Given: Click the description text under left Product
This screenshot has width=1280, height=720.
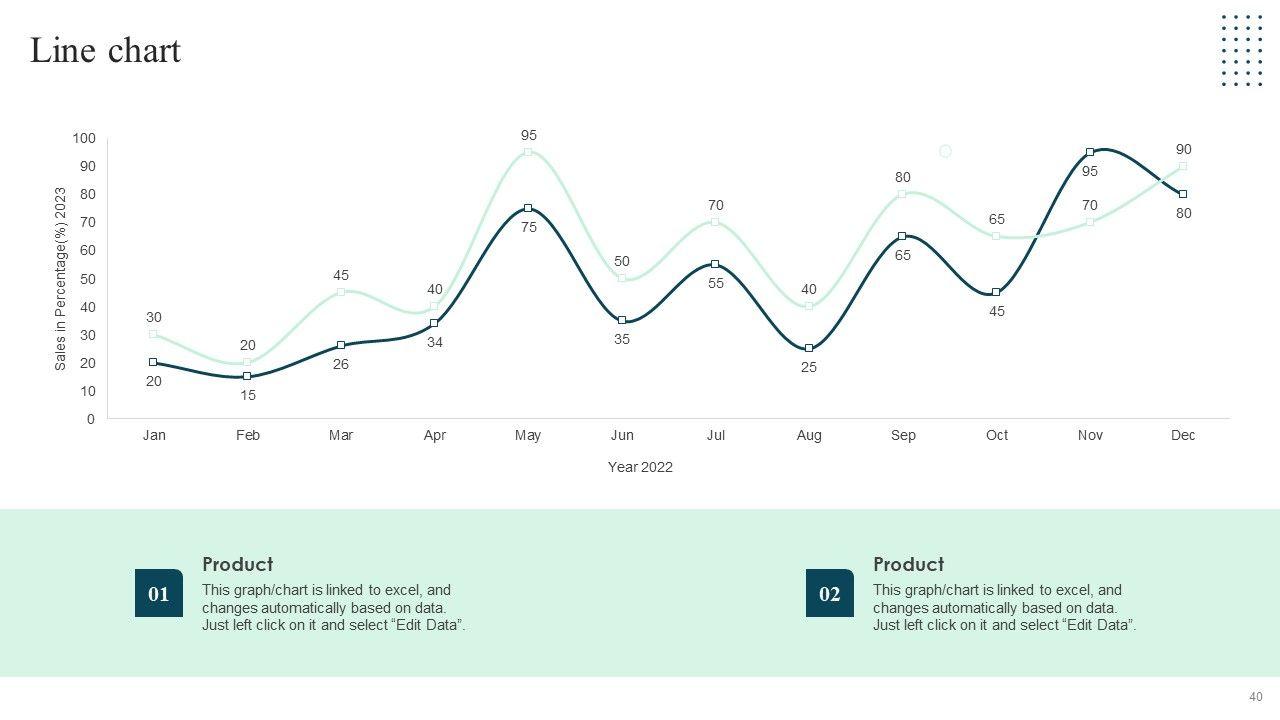Looking at the screenshot, I should click(x=333, y=608).
